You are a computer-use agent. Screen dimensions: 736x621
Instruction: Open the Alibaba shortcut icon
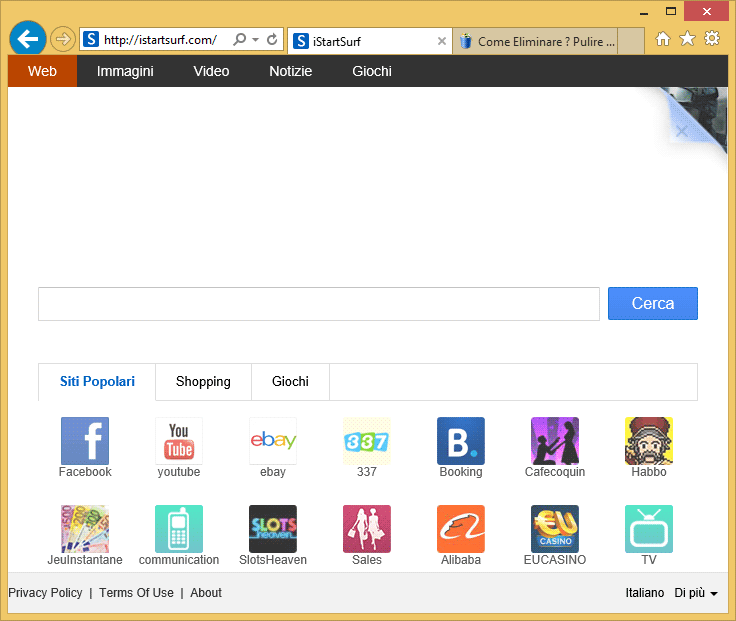(x=461, y=529)
